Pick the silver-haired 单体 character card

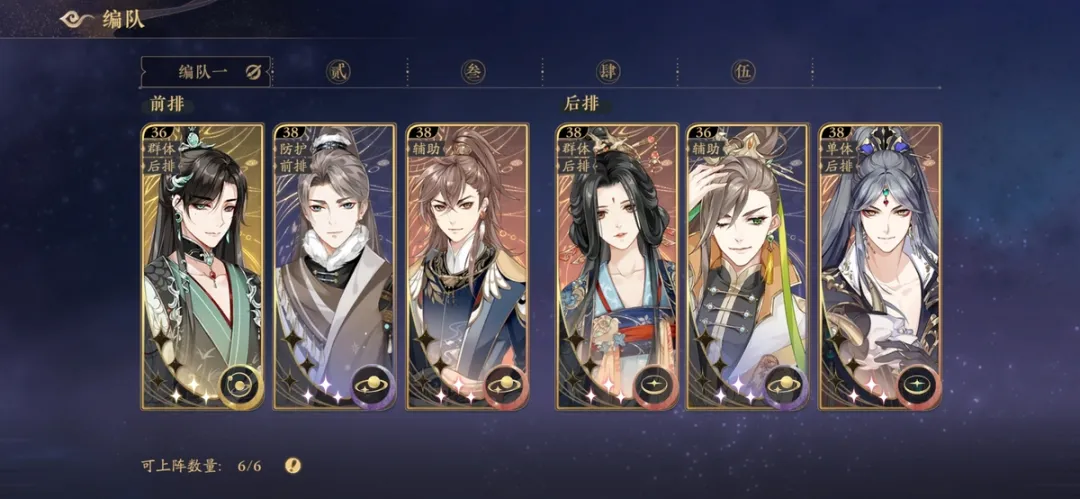pos(880,267)
